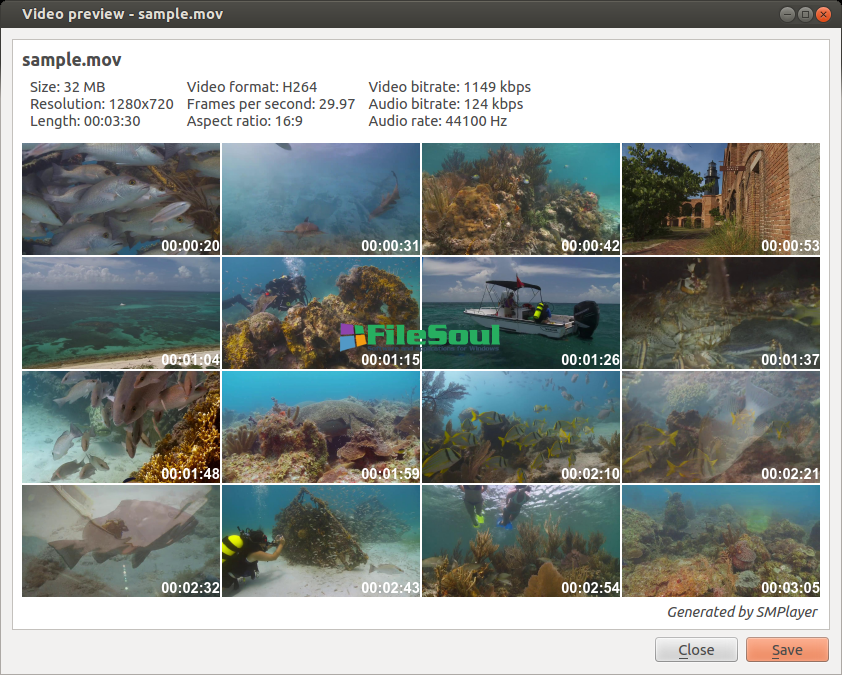
Task: Select the stingray thumbnail at 00:02:32
Action: 121,541
